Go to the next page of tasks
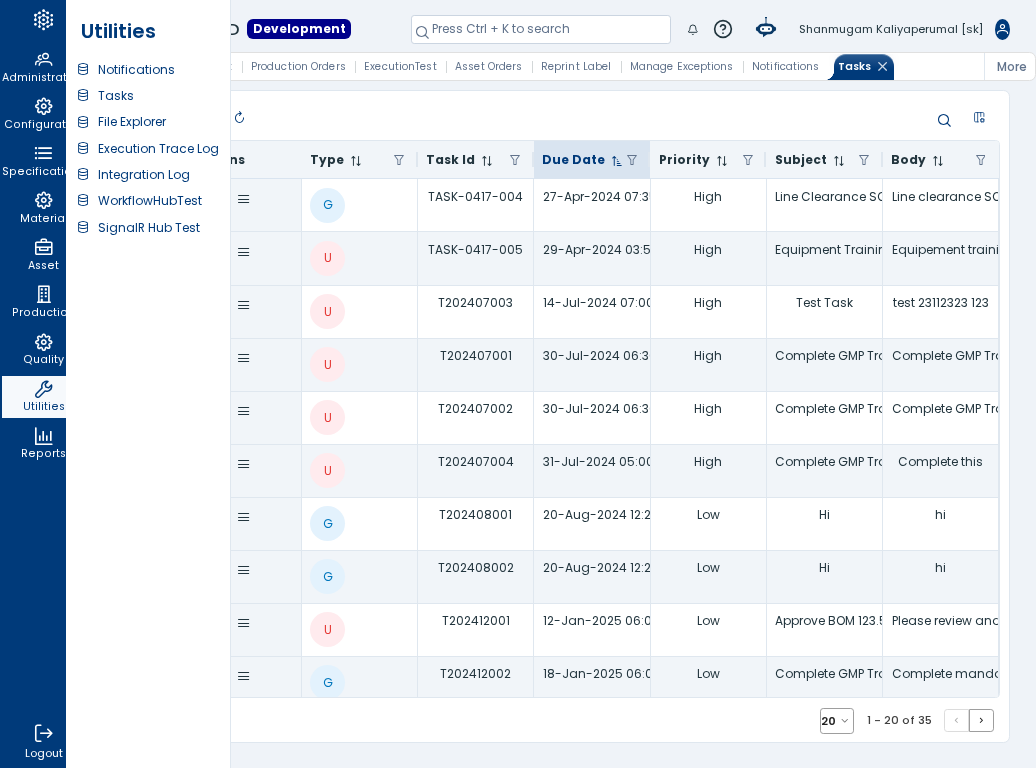Screen dimensions: 1036x768 981,720
